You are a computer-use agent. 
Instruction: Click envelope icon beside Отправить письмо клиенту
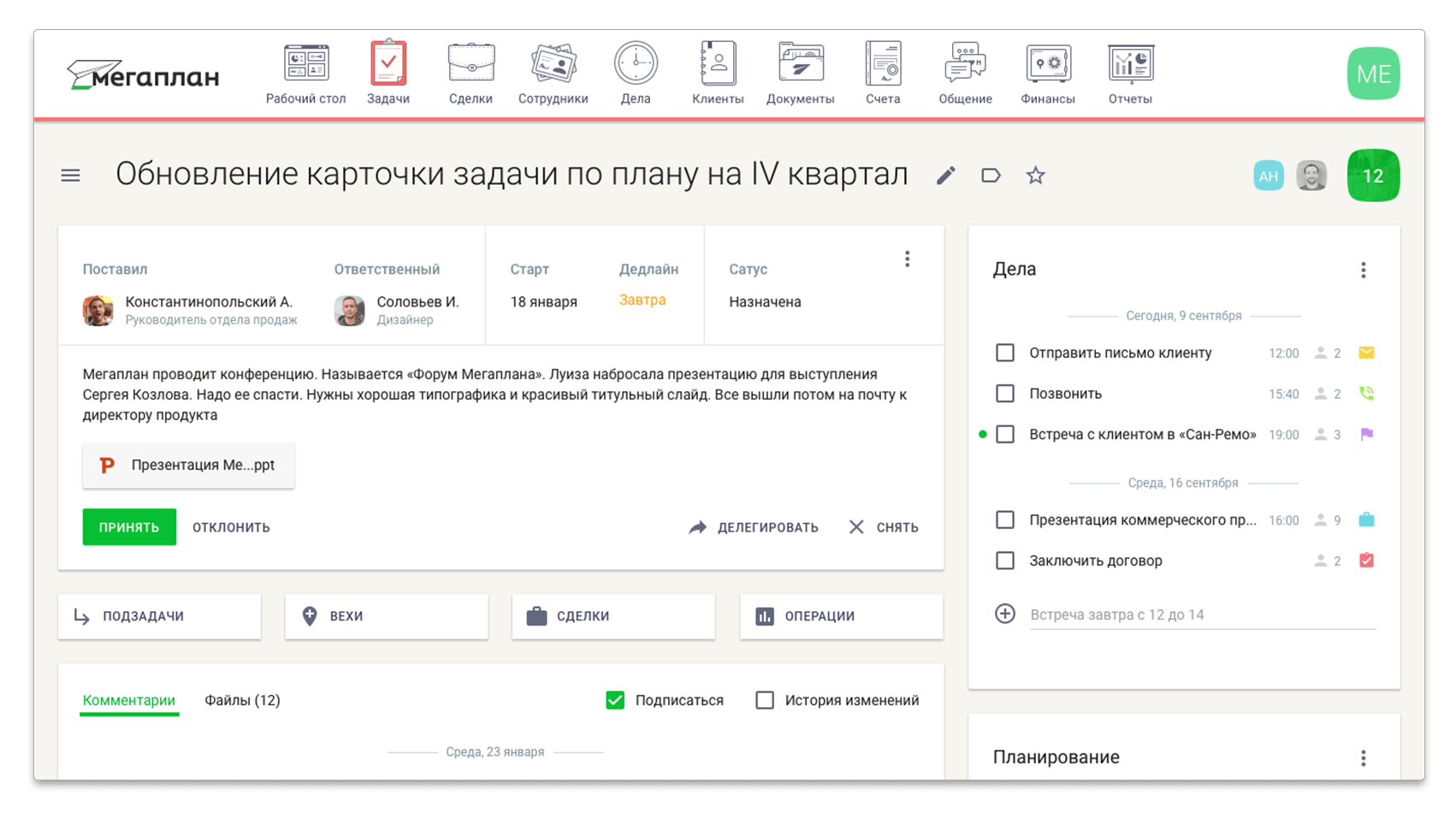pyautogui.click(x=1367, y=352)
